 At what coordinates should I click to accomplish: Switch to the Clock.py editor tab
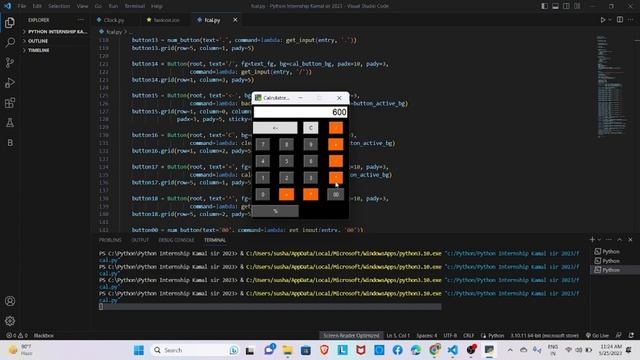113,20
